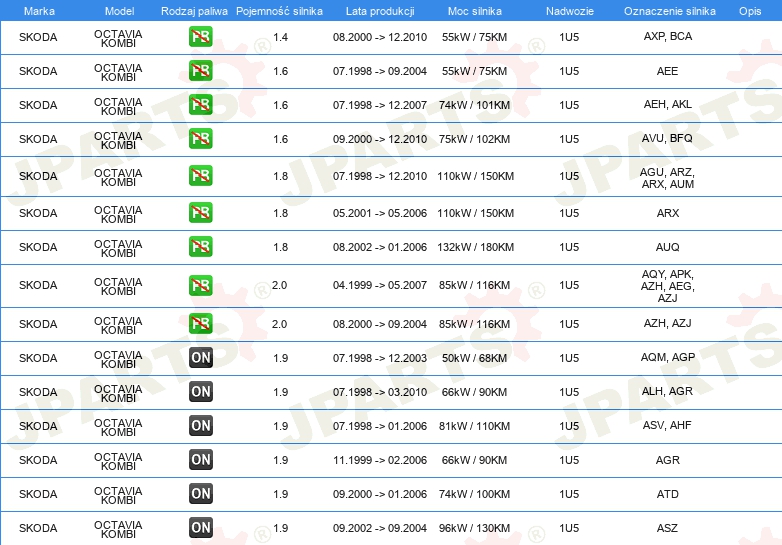This screenshot has height=545, width=782.
Task: Click the Lata produkcji column header
Action: (380, 11)
